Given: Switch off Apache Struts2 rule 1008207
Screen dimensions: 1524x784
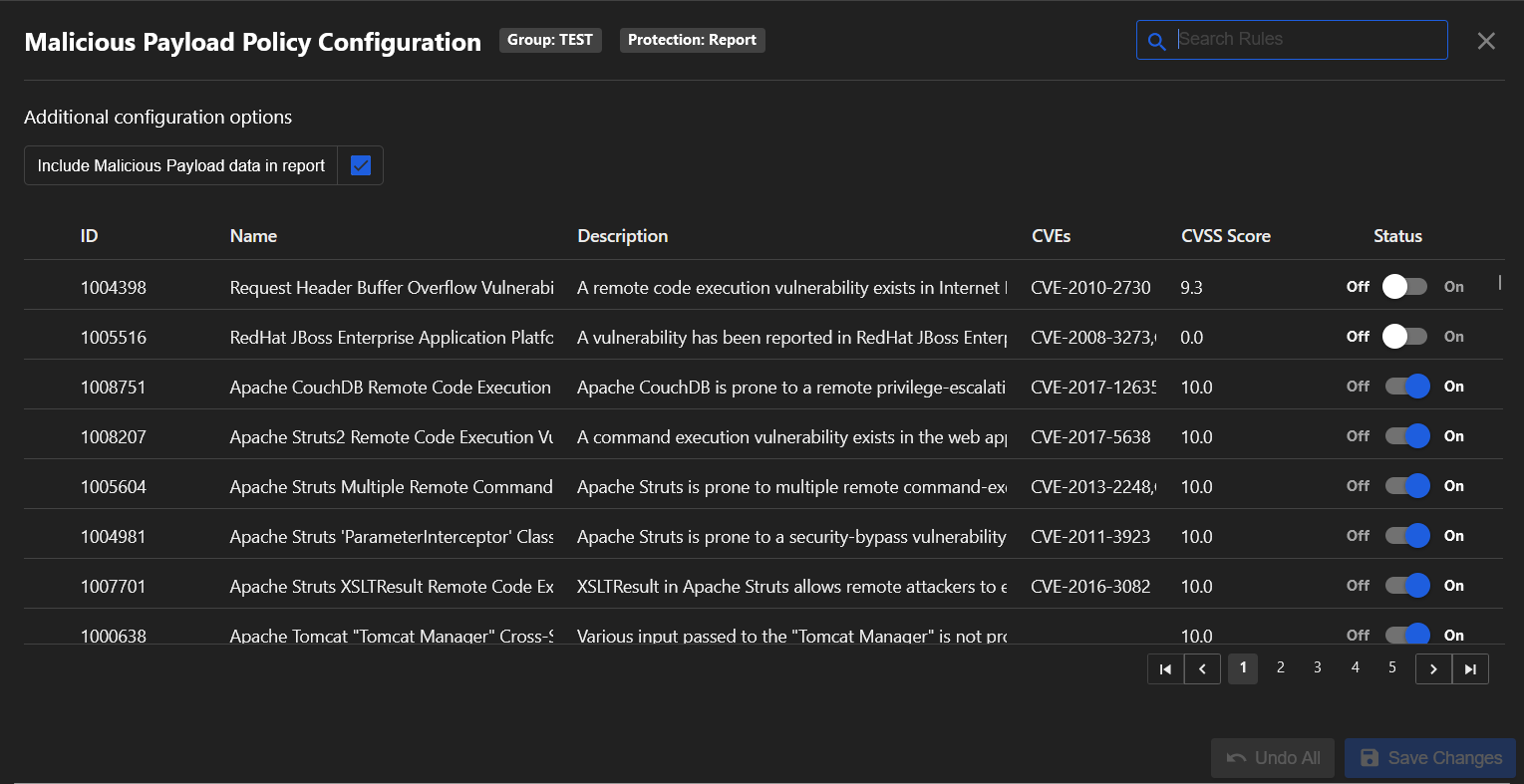Looking at the screenshot, I should coord(1406,436).
